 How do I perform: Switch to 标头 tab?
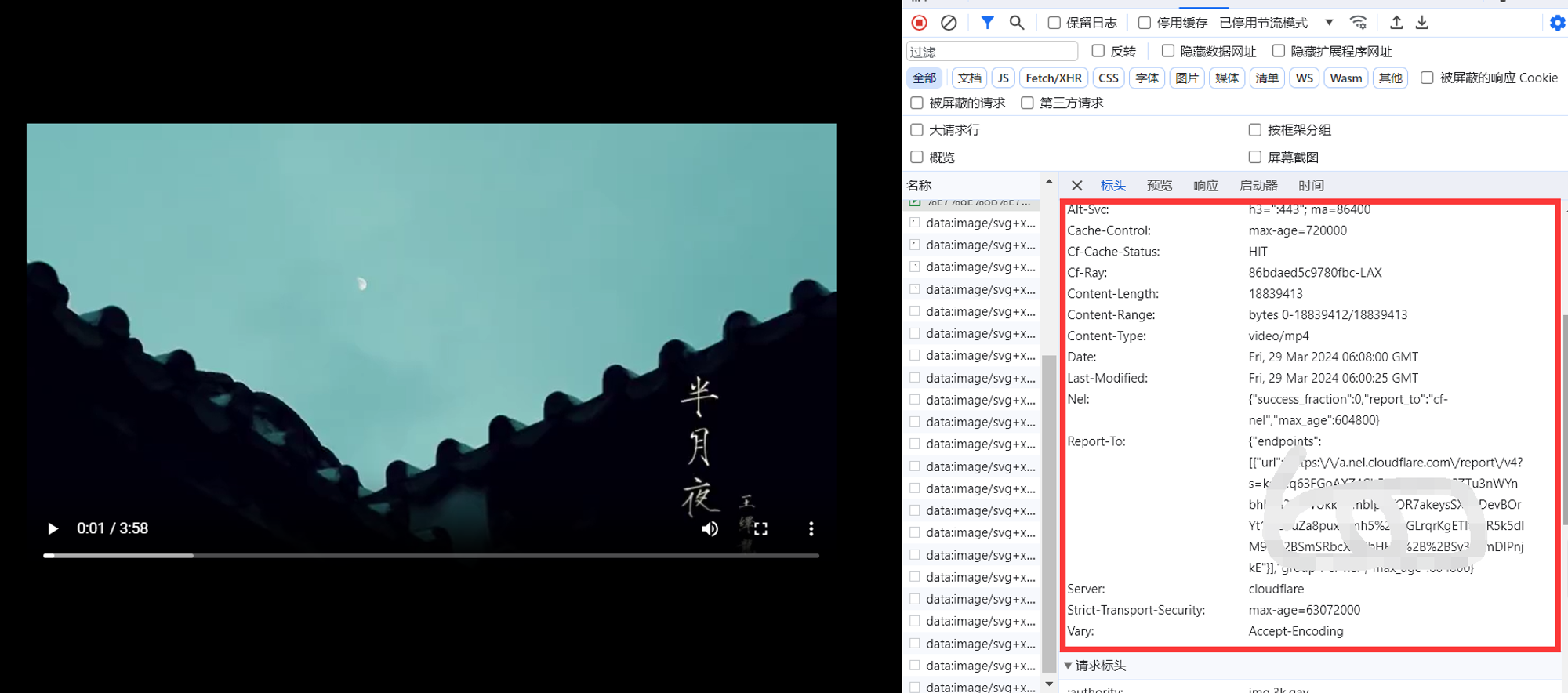(x=1113, y=186)
